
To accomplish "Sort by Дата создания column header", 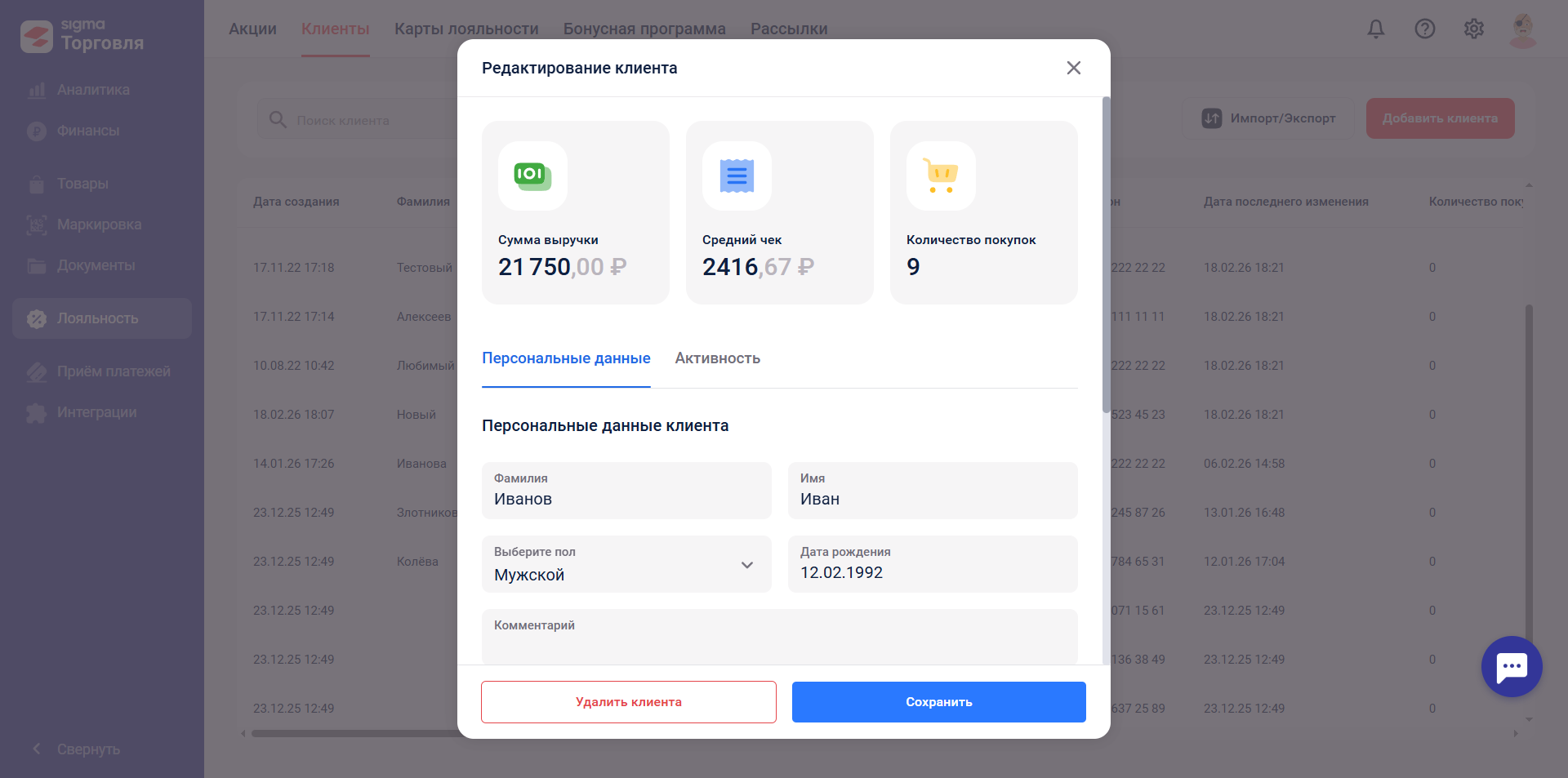I will coord(296,202).
